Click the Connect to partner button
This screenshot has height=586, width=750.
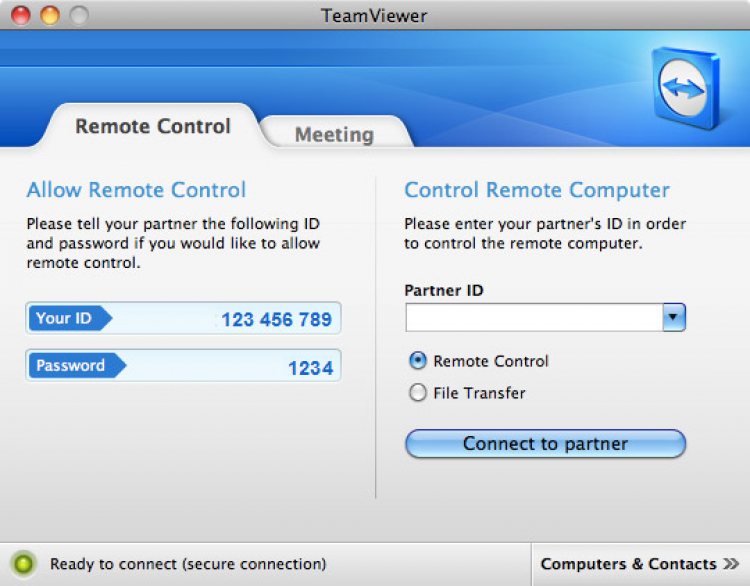(x=545, y=443)
